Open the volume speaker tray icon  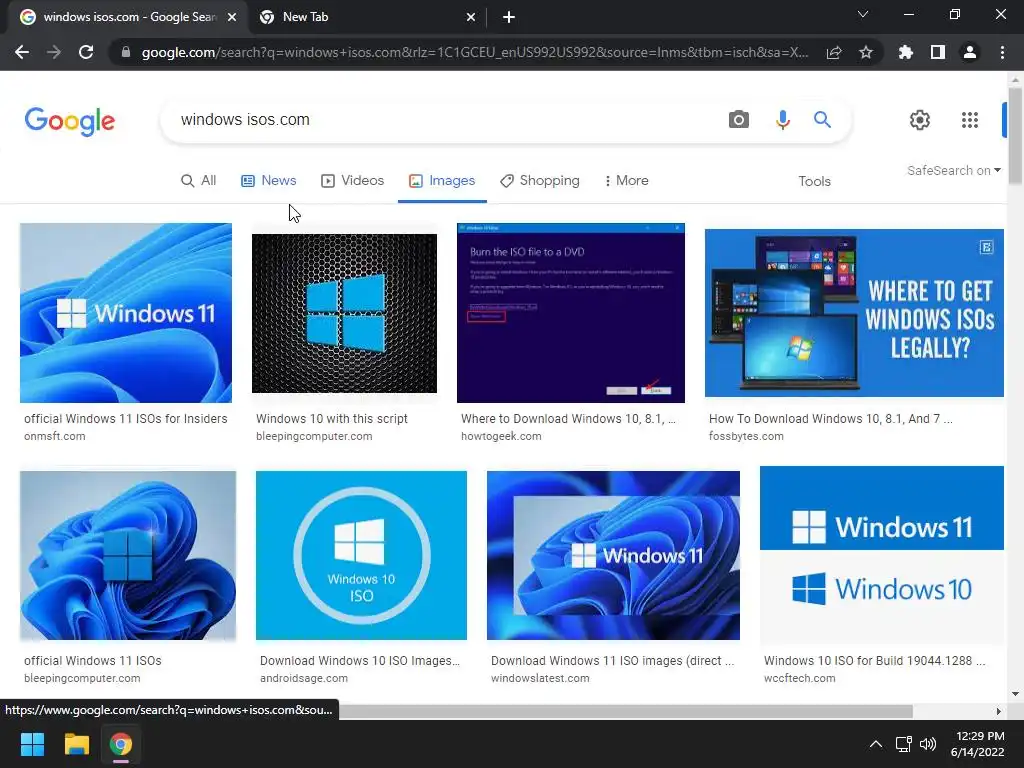coord(927,744)
